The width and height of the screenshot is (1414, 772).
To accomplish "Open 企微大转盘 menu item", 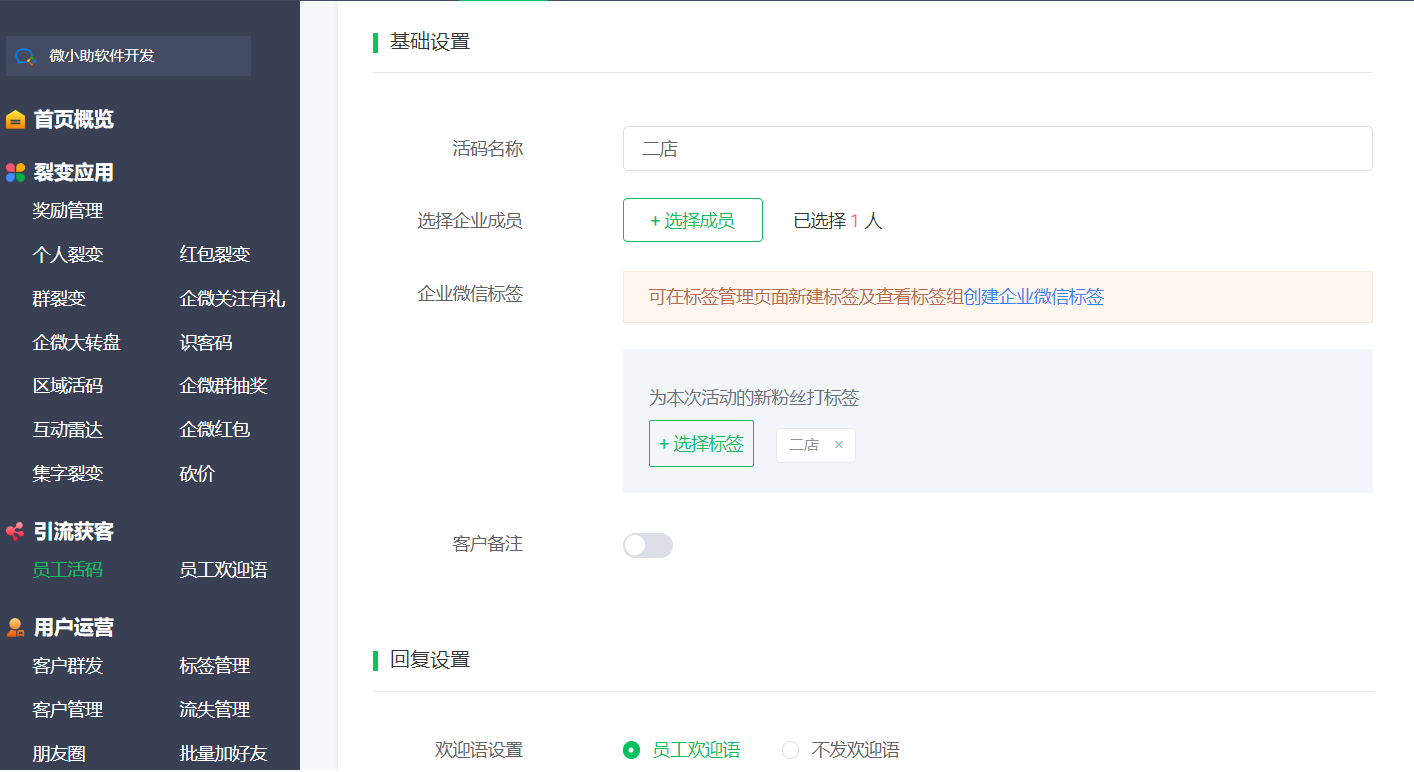I will (76, 343).
